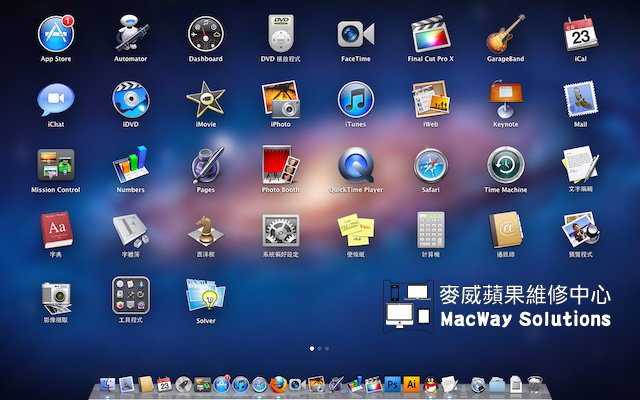Image resolution: width=640 pixels, height=400 pixels.
Task: Open Pages ink pen in the Dock
Action: click(336, 384)
